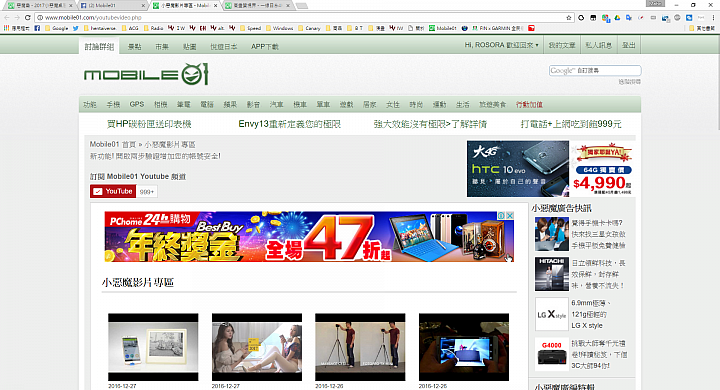Open the dark handheld phone video thumbnail
Image resolution: width=720 pixels, height=390 pixels.
pos(464,347)
